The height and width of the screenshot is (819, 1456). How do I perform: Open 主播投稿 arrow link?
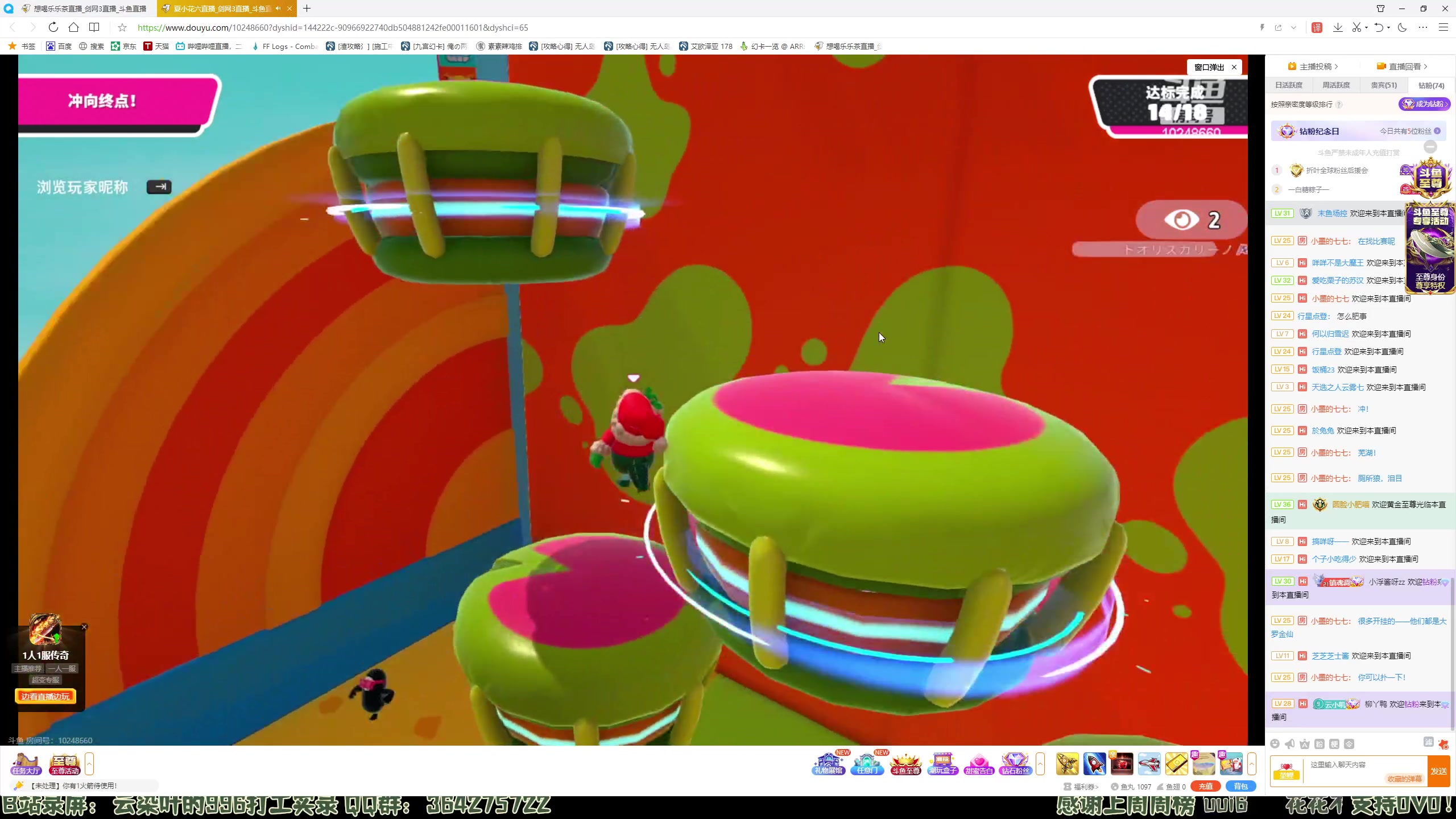pyautogui.click(x=1313, y=67)
